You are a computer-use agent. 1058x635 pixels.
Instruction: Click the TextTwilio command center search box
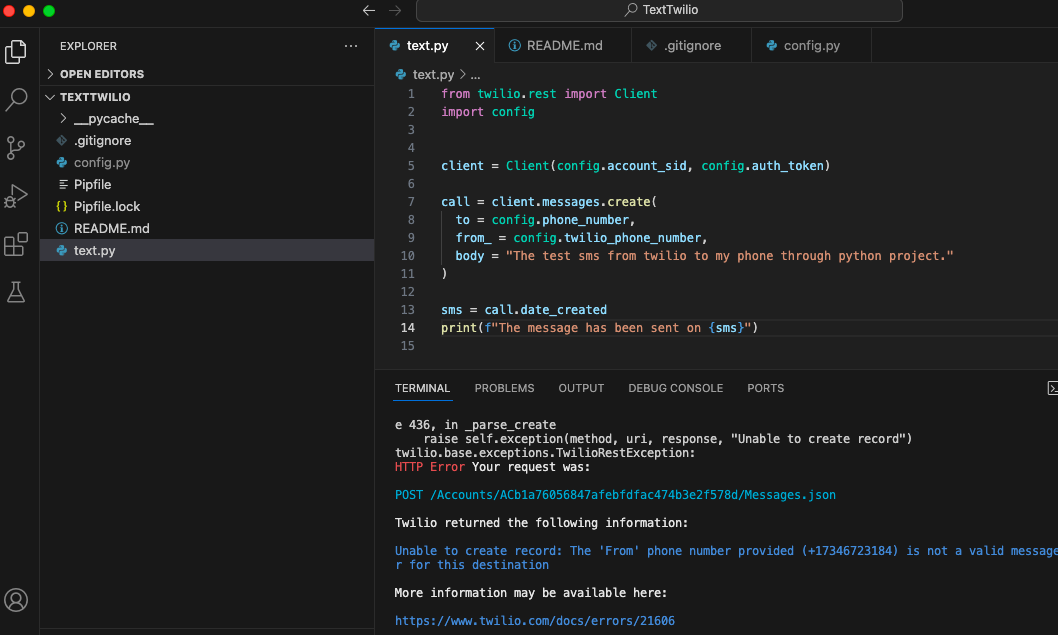[x=659, y=10]
